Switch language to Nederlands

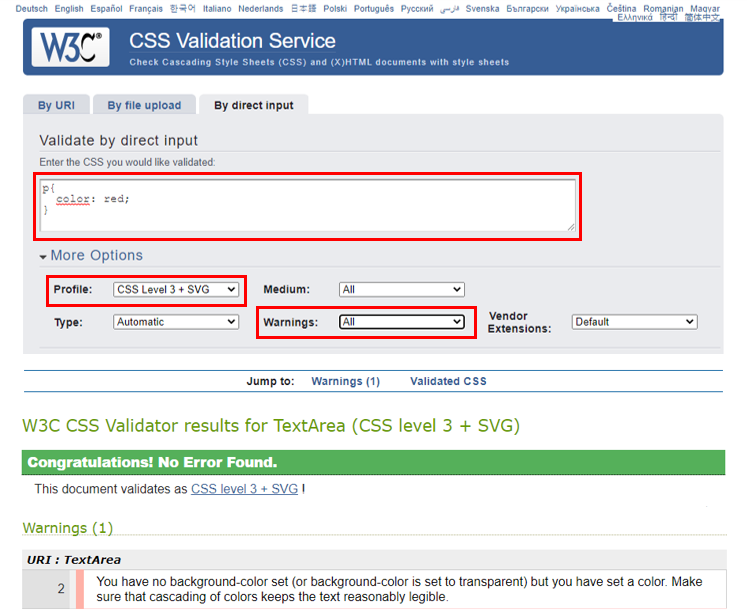coord(261,9)
